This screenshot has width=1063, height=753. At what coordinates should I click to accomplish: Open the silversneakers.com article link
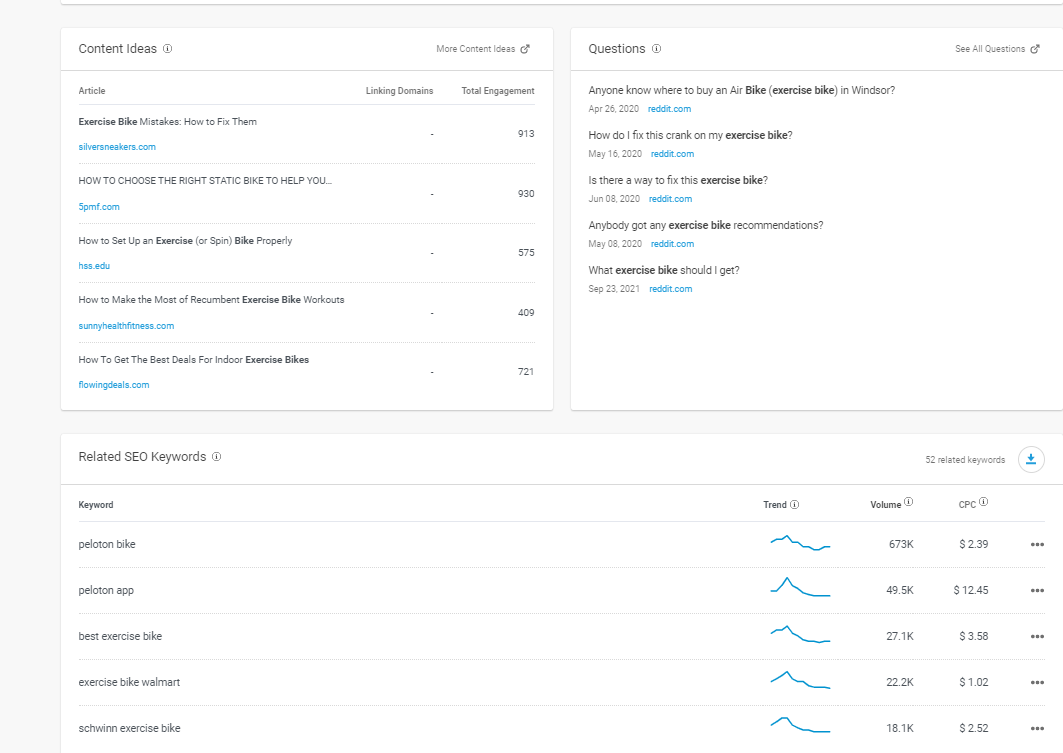pyautogui.click(x=117, y=147)
